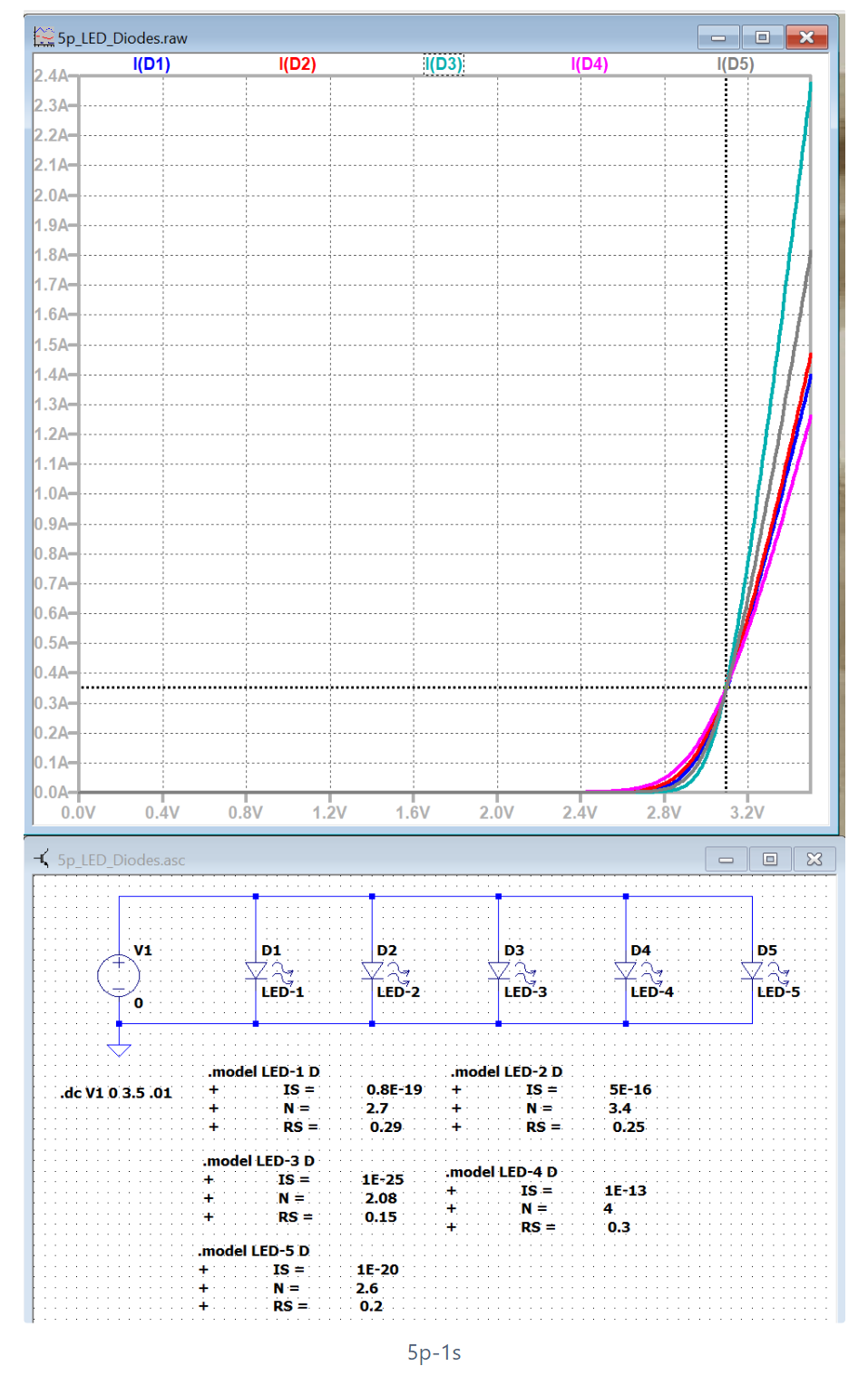868x1376 pixels.
Task: Click the 5E-16 IS value of LED-2
Action: (630, 1089)
